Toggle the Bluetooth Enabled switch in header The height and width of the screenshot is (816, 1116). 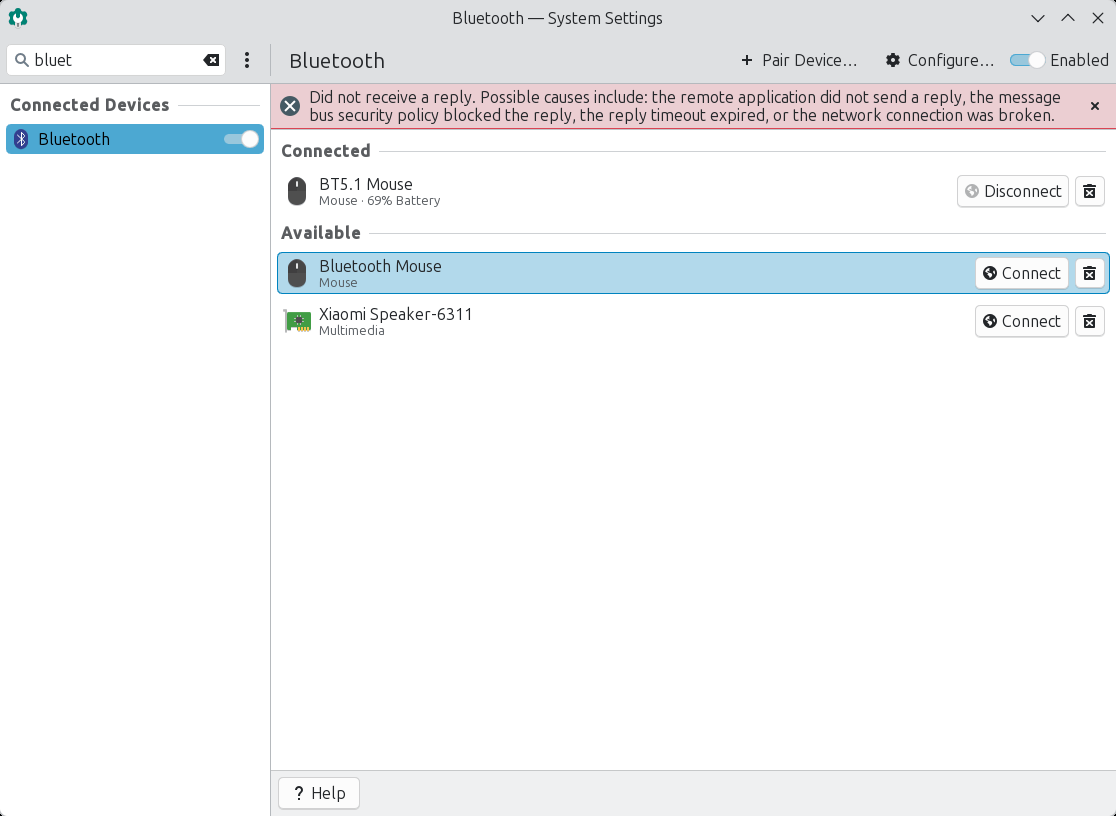pyautogui.click(x=1027, y=60)
